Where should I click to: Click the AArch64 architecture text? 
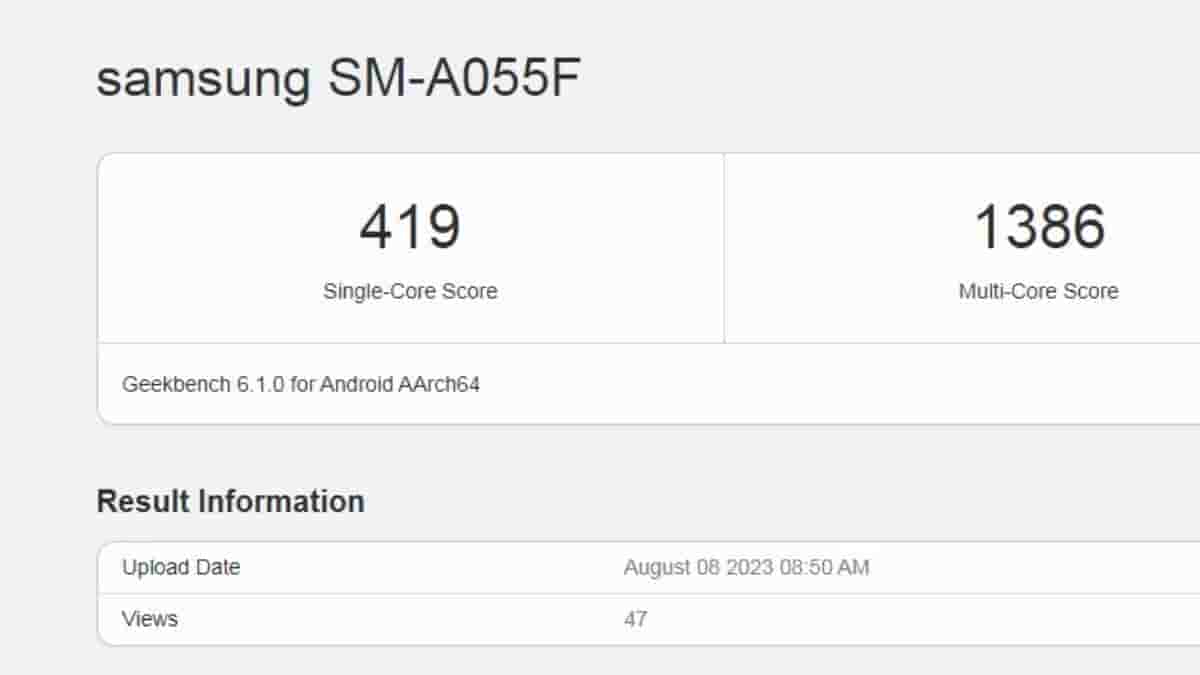438,384
